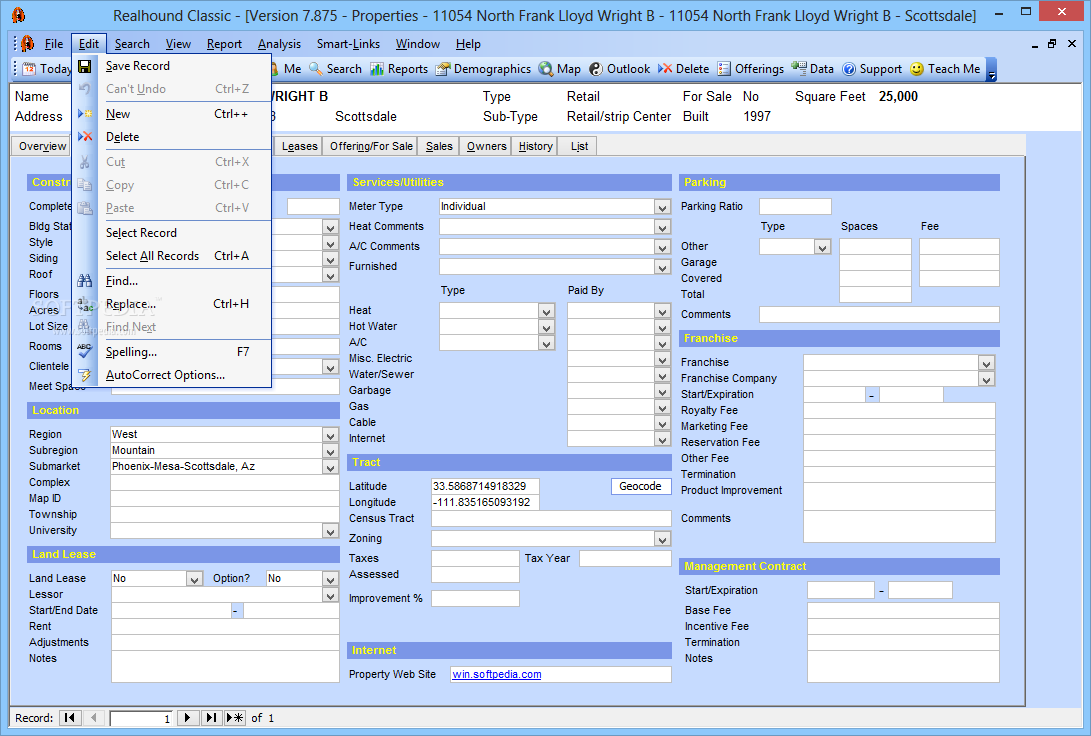
Task: Expand the Submarket dropdown
Action: pos(331,467)
